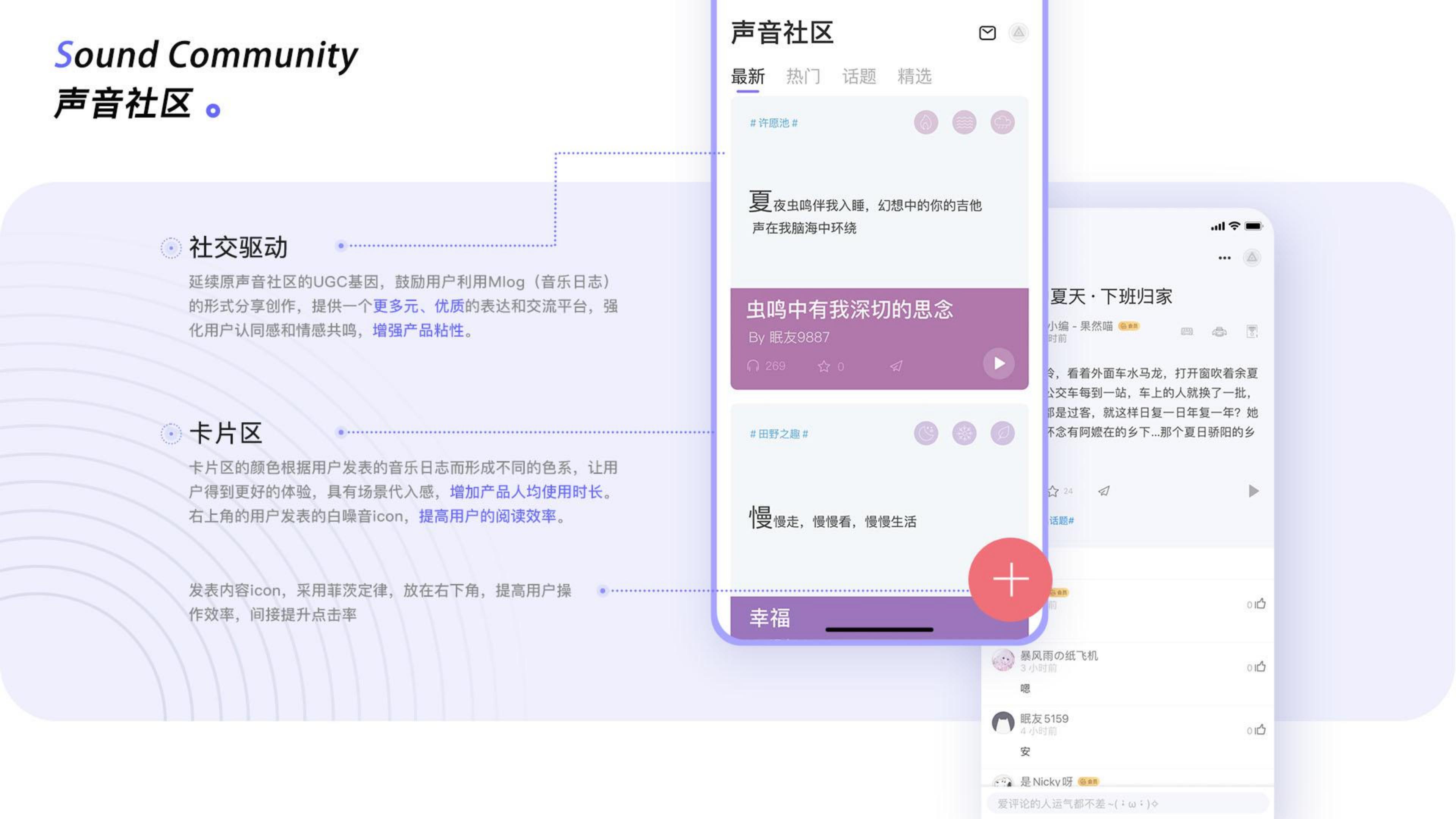Favorite the 夏天·下班归家 post with star
1456x819 pixels.
(1053, 491)
